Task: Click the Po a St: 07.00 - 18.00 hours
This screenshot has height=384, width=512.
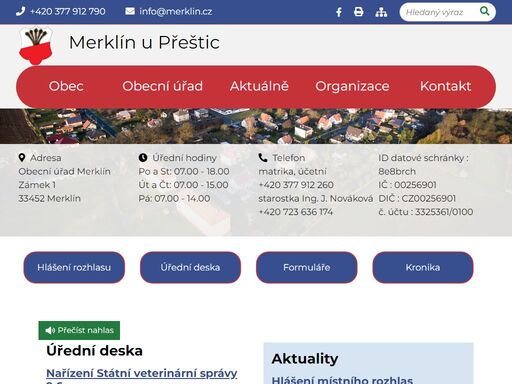Action: coord(184,172)
